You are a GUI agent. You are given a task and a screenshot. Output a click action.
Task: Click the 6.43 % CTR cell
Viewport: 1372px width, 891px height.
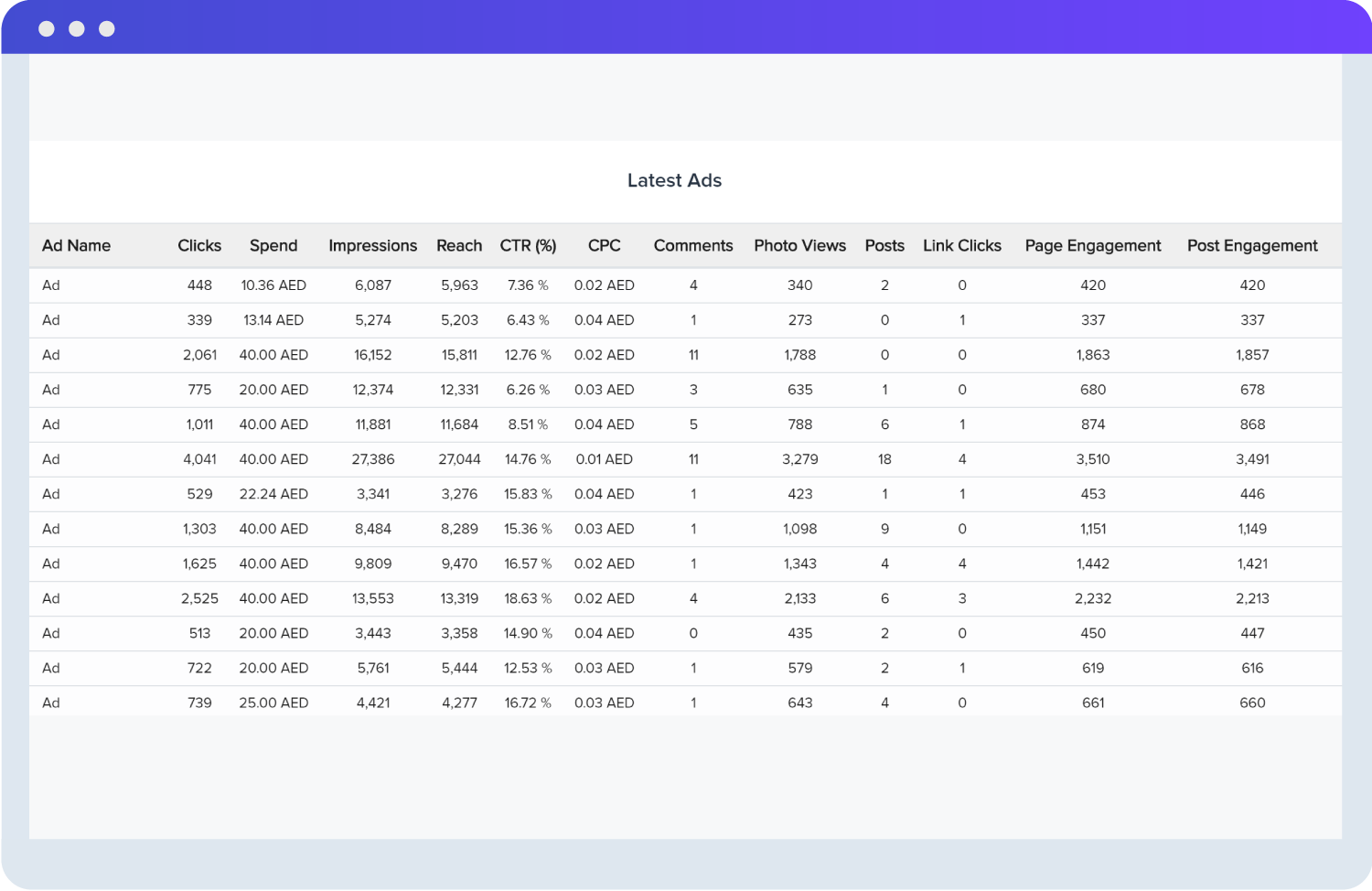coord(528,320)
